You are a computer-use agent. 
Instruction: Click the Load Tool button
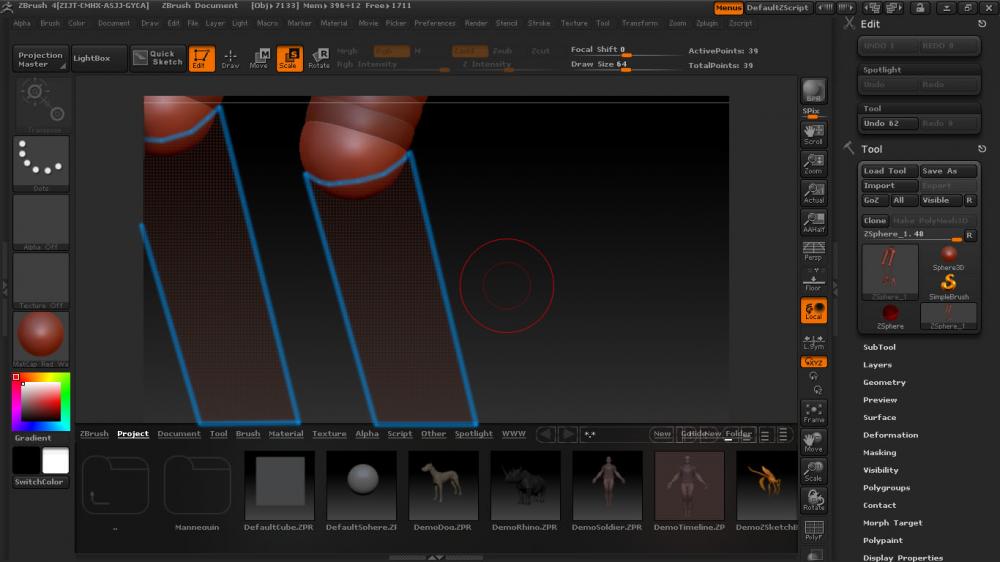pos(889,171)
